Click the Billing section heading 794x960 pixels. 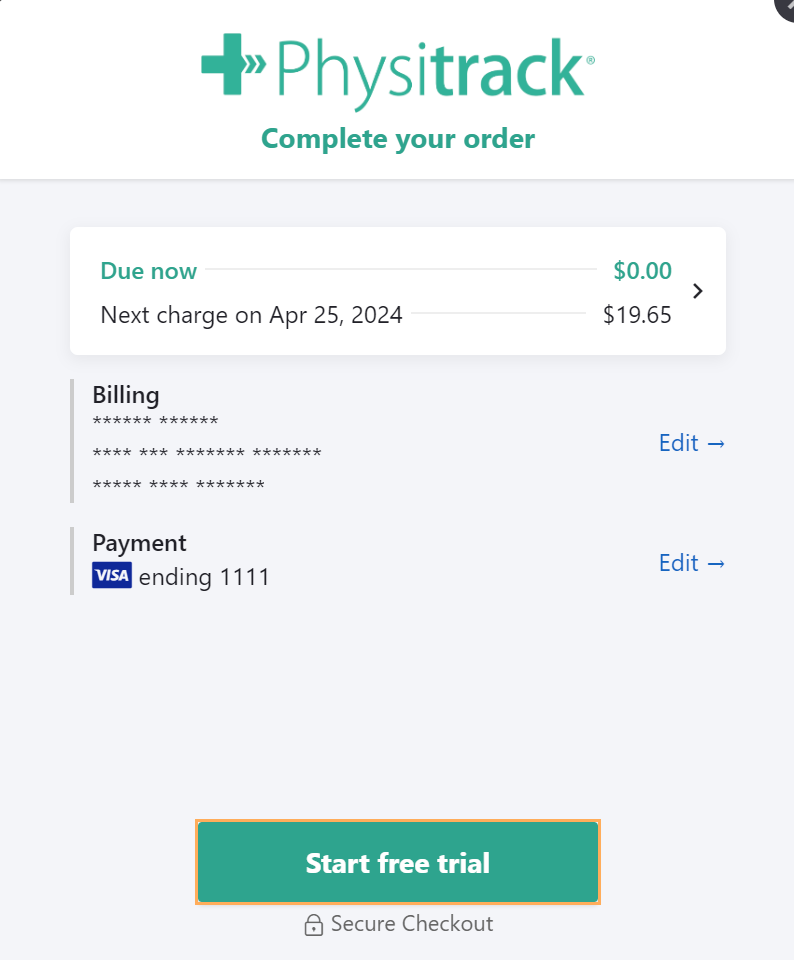pyautogui.click(x=125, y=395)
